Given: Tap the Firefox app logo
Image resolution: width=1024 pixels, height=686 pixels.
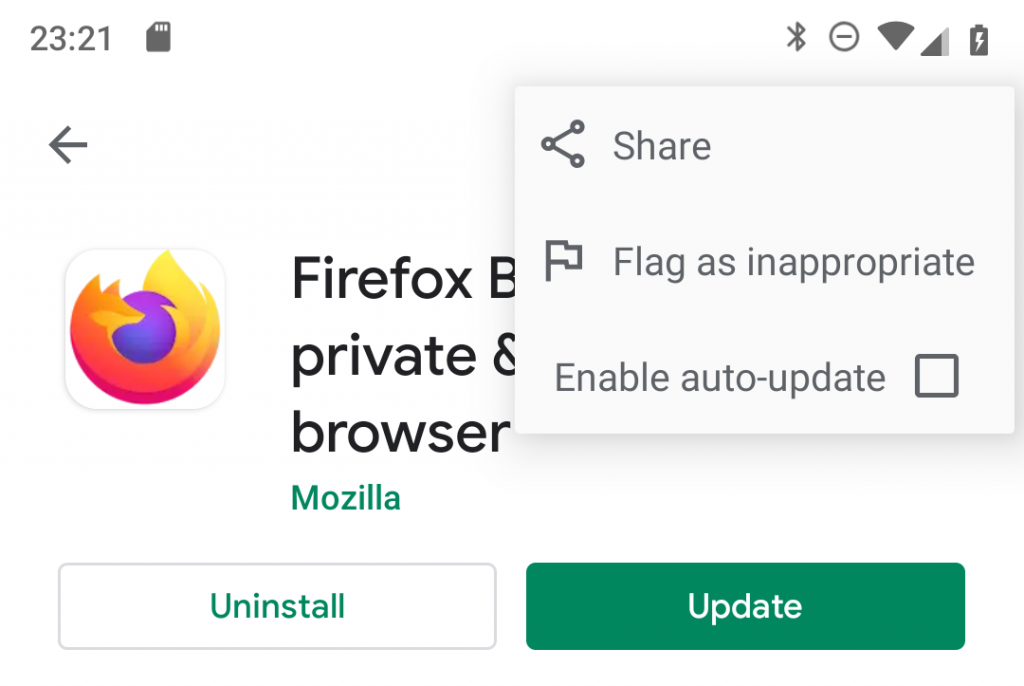Looking at the screenshot, I should point(145,329).
